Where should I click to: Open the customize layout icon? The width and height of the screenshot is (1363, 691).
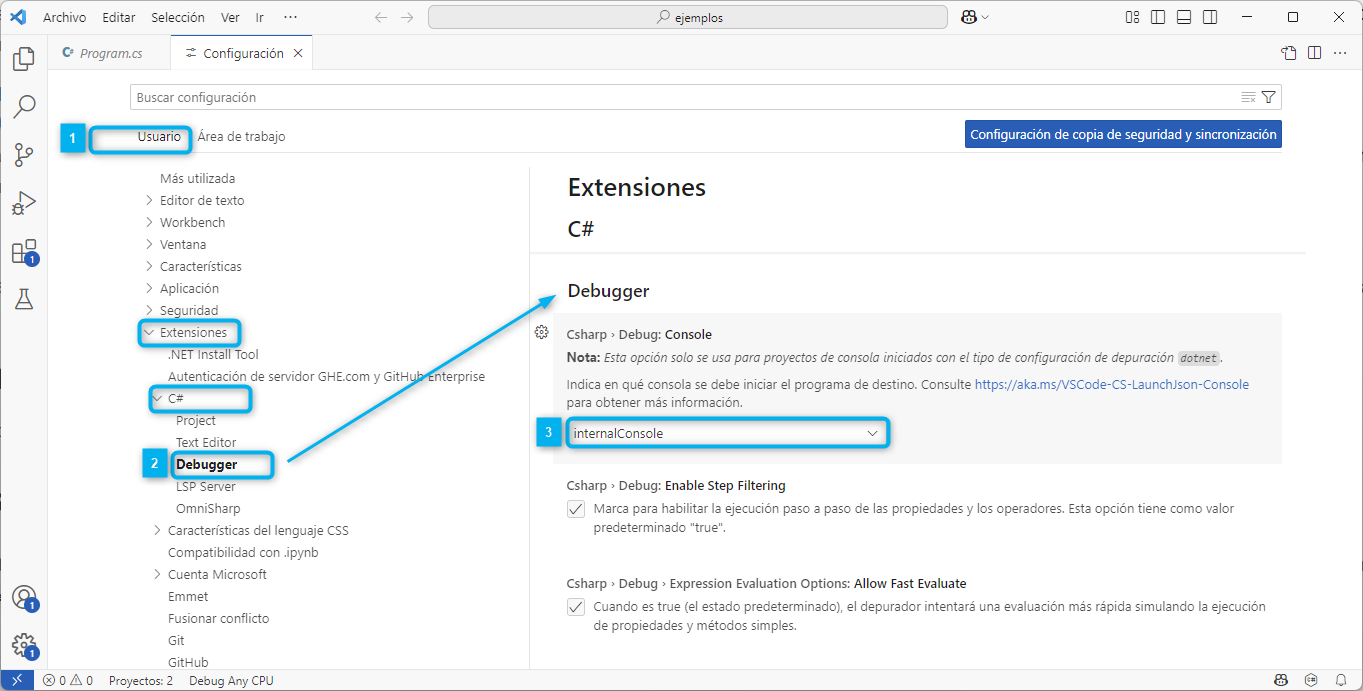pyautogui.click(x=1133, y=17)
